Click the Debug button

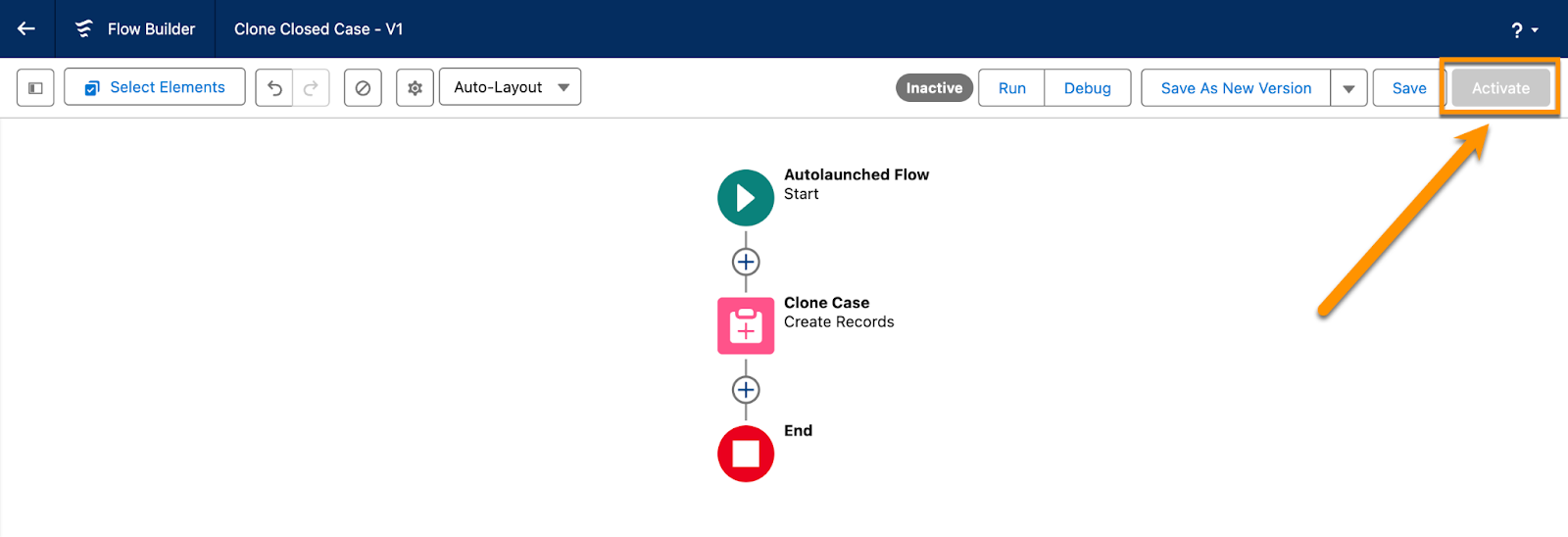coord(1087,87)
